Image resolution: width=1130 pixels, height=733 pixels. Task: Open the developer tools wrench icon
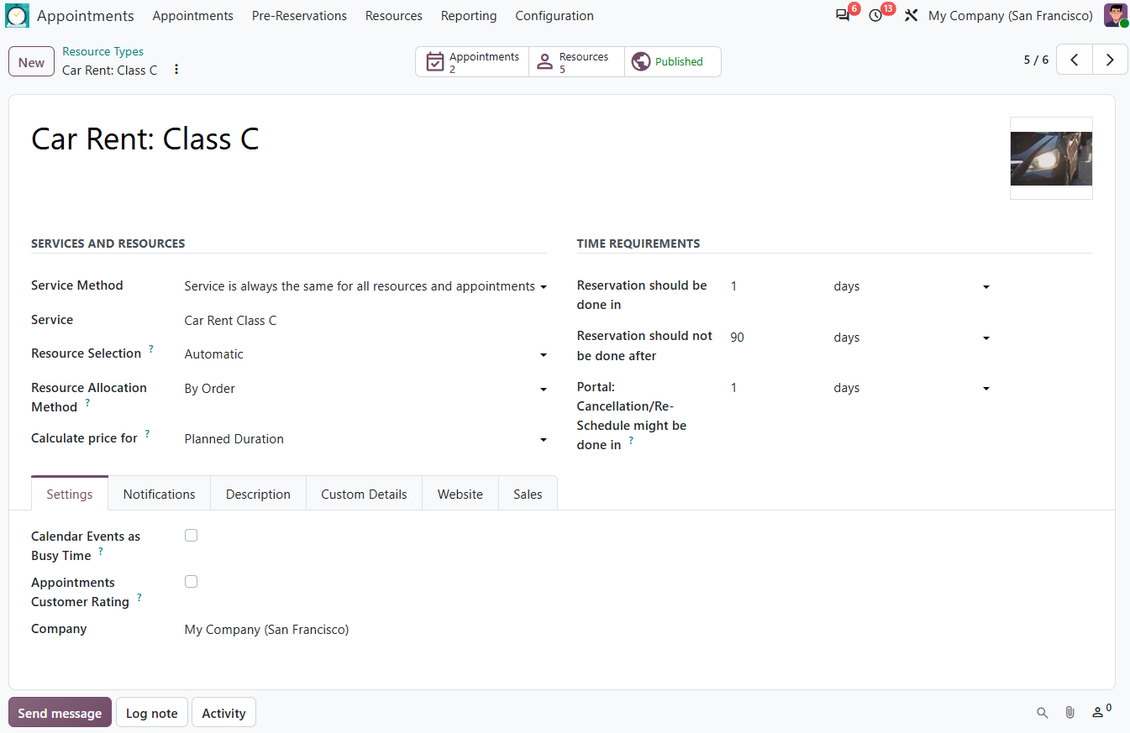click(x=911, y=15)
